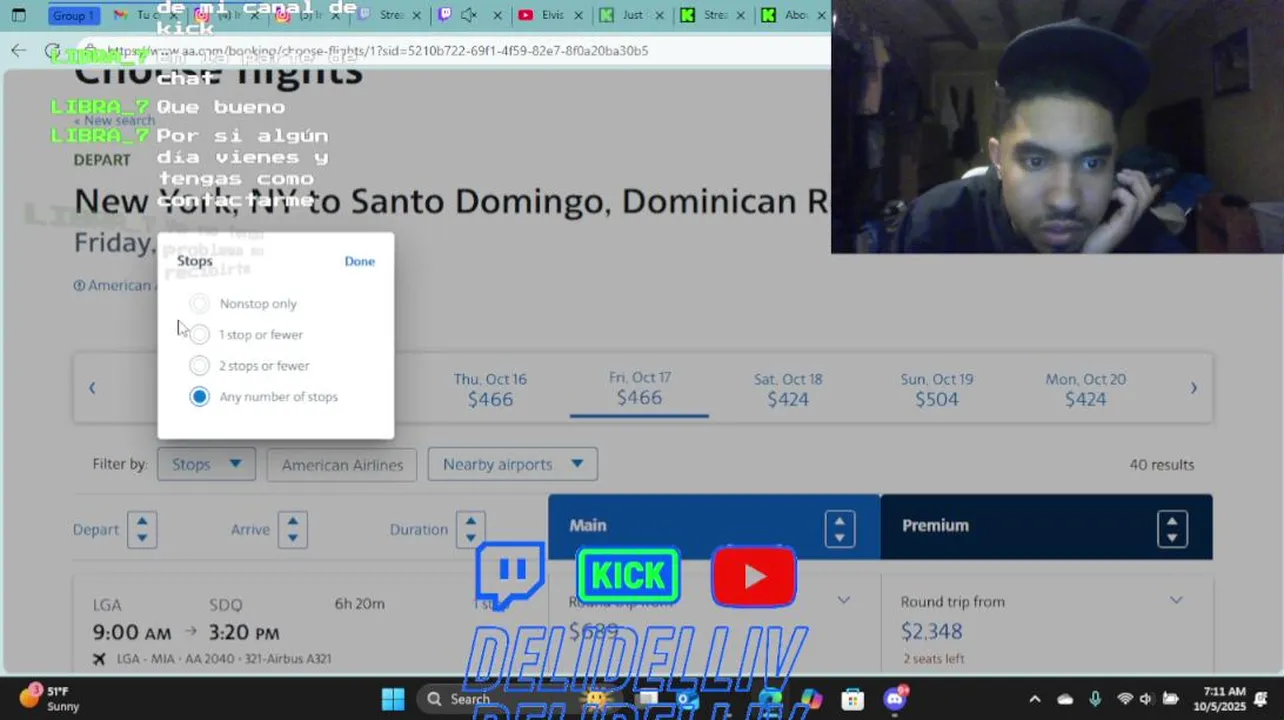1284x720 pixels.
Task: Click the '6h 20m' duration text
Action: (x=359, y=603)
